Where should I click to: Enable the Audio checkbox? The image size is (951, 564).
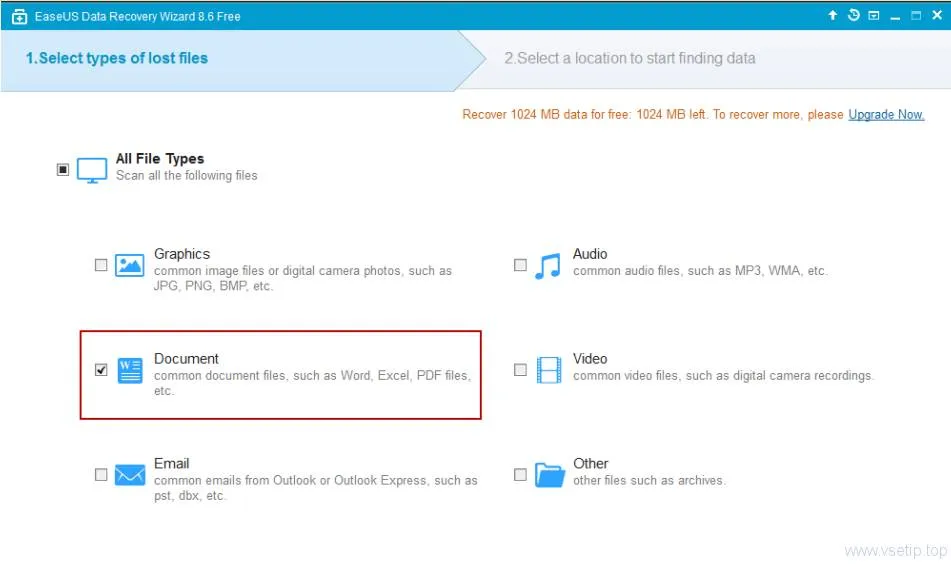click(520, 265)
